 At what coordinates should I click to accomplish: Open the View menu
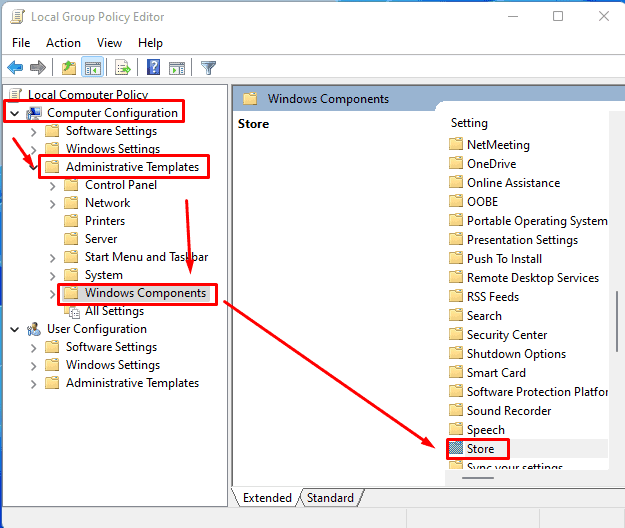(109, 43)
